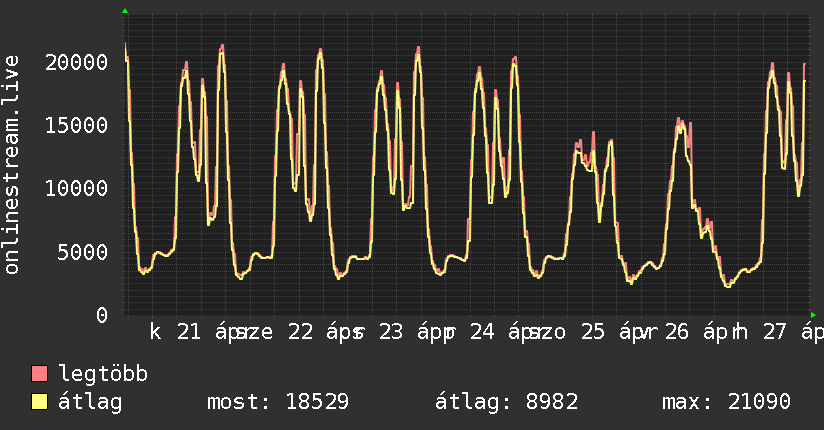The image size is (824, 430).
Task: Click the 'k' weekday label on x-axis
Action: [x=155, y=332]
